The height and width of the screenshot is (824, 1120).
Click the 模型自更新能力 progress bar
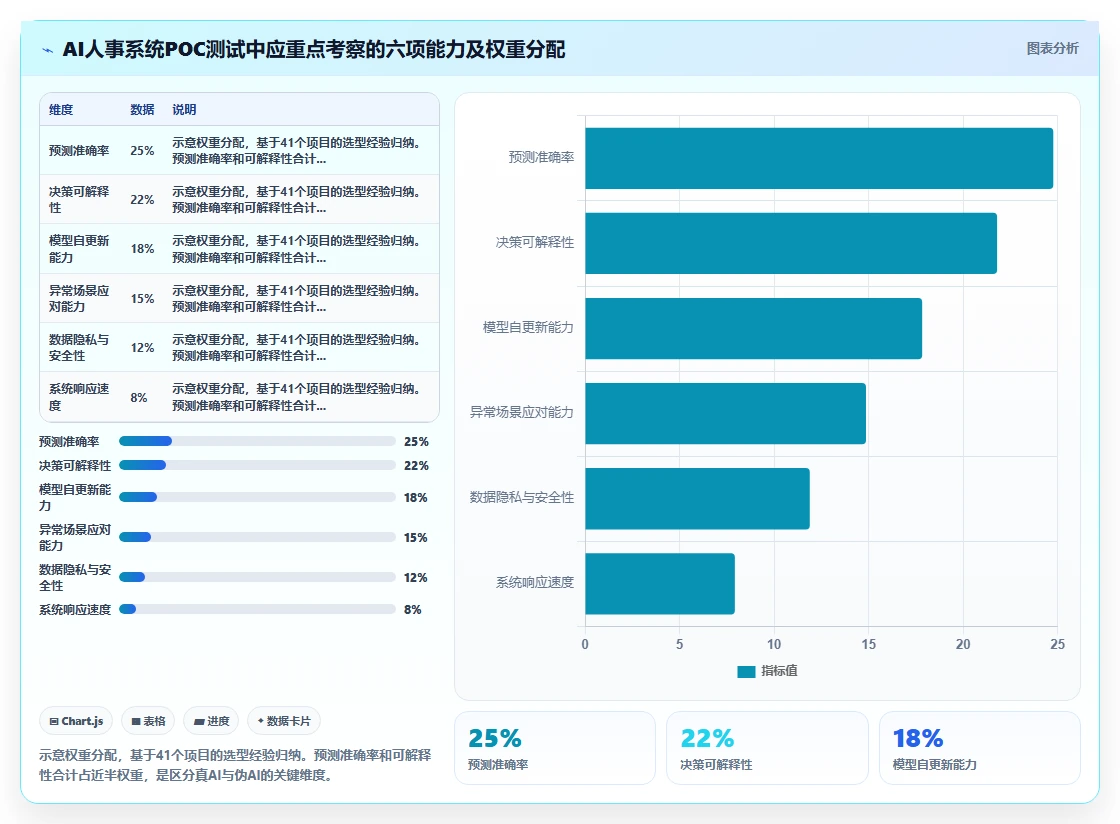257,497
